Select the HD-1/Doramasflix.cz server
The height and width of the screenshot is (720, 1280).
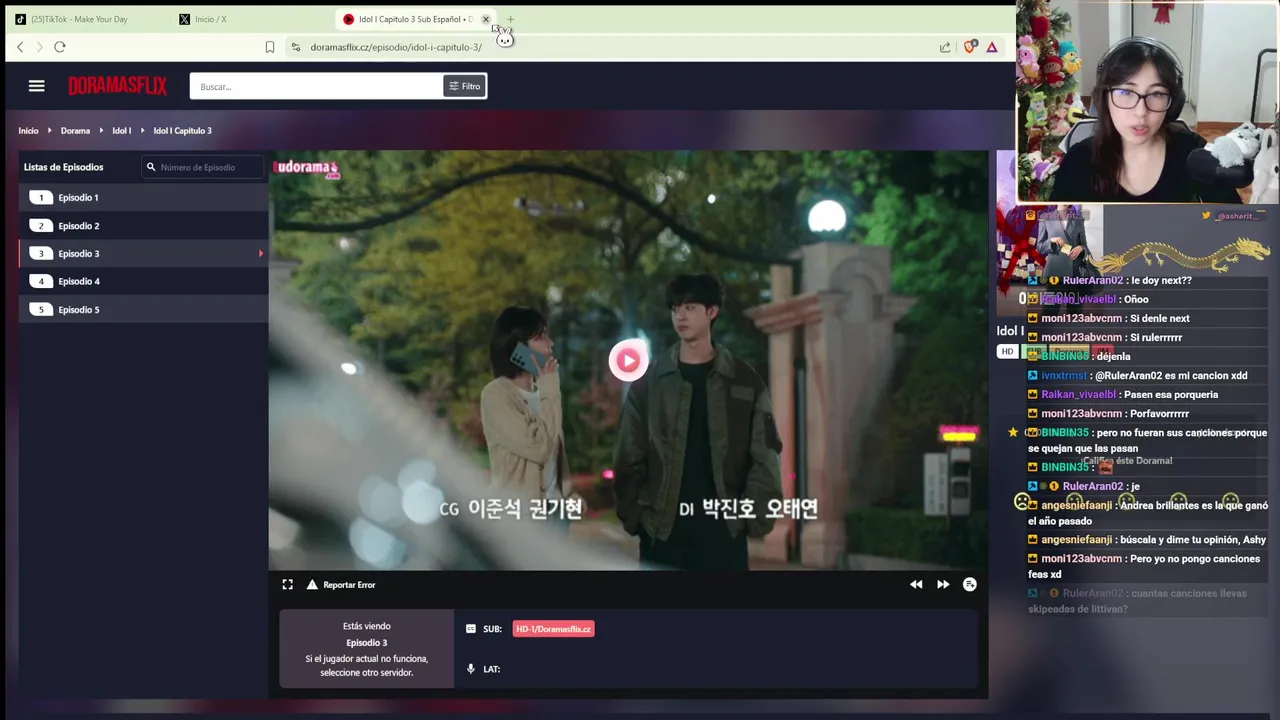coord(554,629)
